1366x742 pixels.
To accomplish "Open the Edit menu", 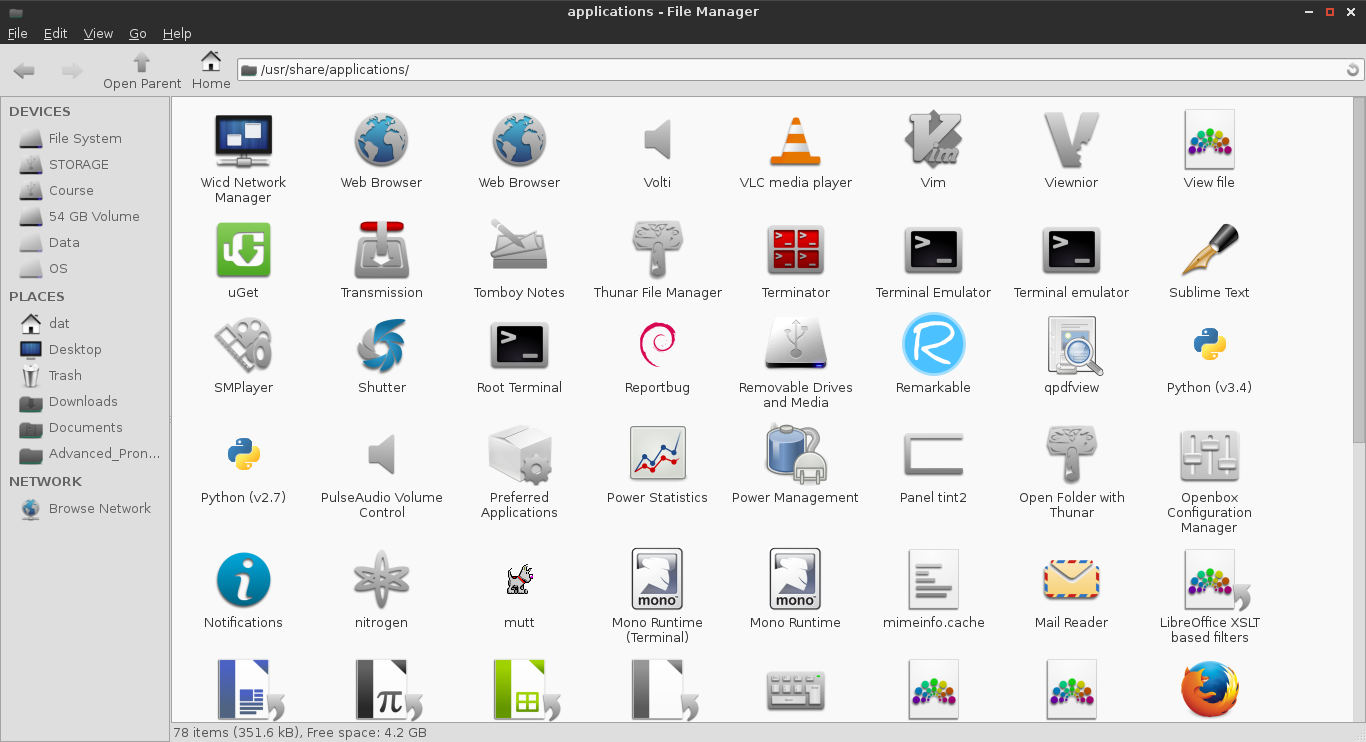I will [x=55, y=33].
